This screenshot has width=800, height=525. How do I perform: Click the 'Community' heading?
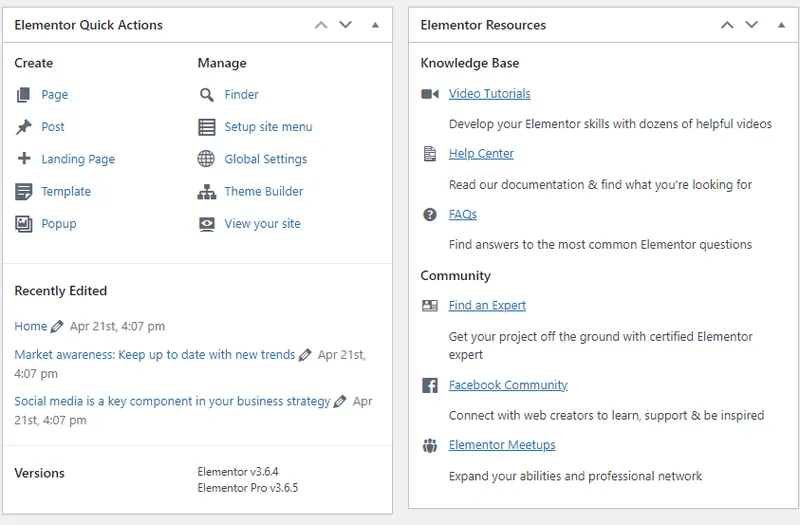pyautogui.click(x=456, y=276)
